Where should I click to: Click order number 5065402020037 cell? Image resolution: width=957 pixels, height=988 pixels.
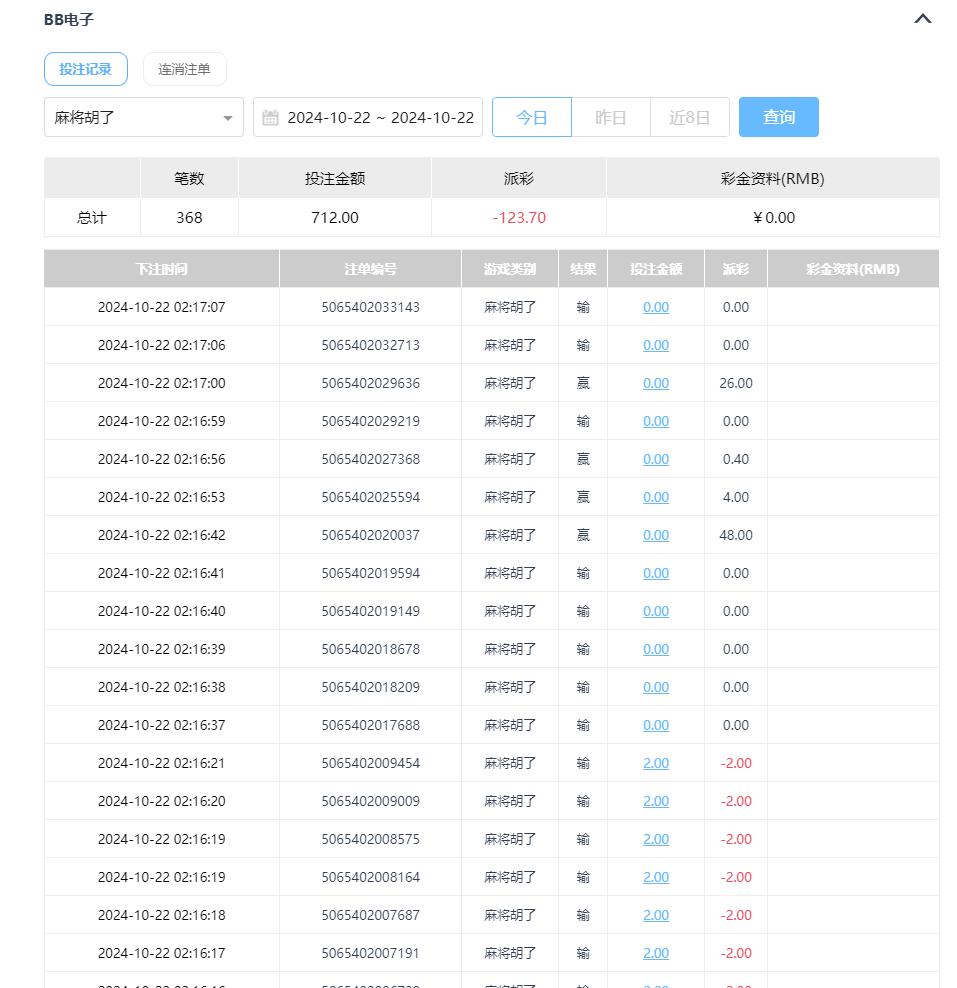[370, 535]
